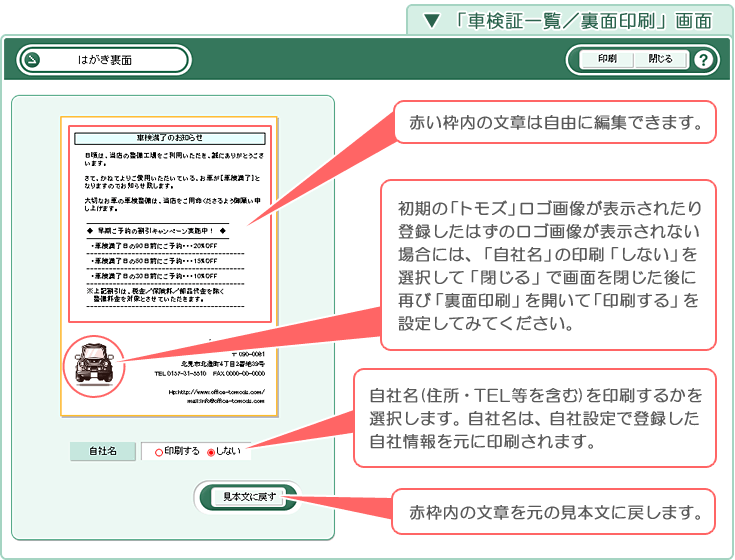
Task: Click the 自社名 label
Action: pyautogui.click(x=103, y=451)
